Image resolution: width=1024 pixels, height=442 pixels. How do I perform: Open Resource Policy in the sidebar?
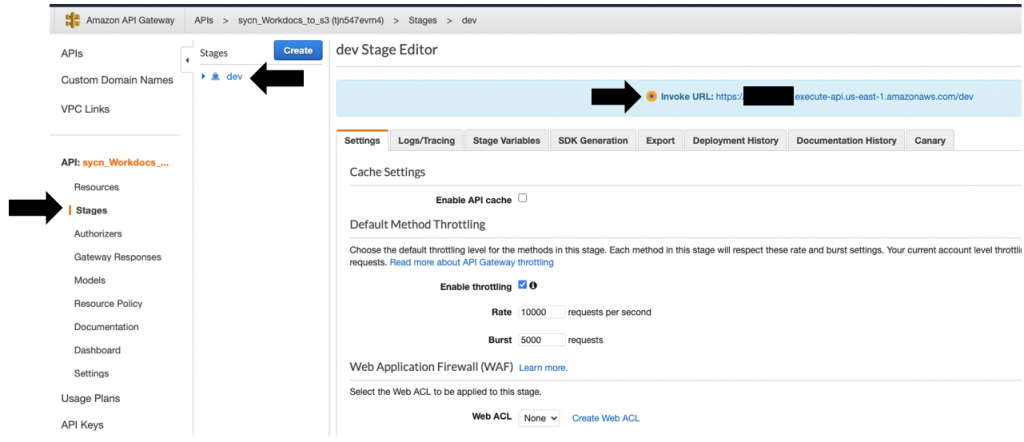point(108,304)
